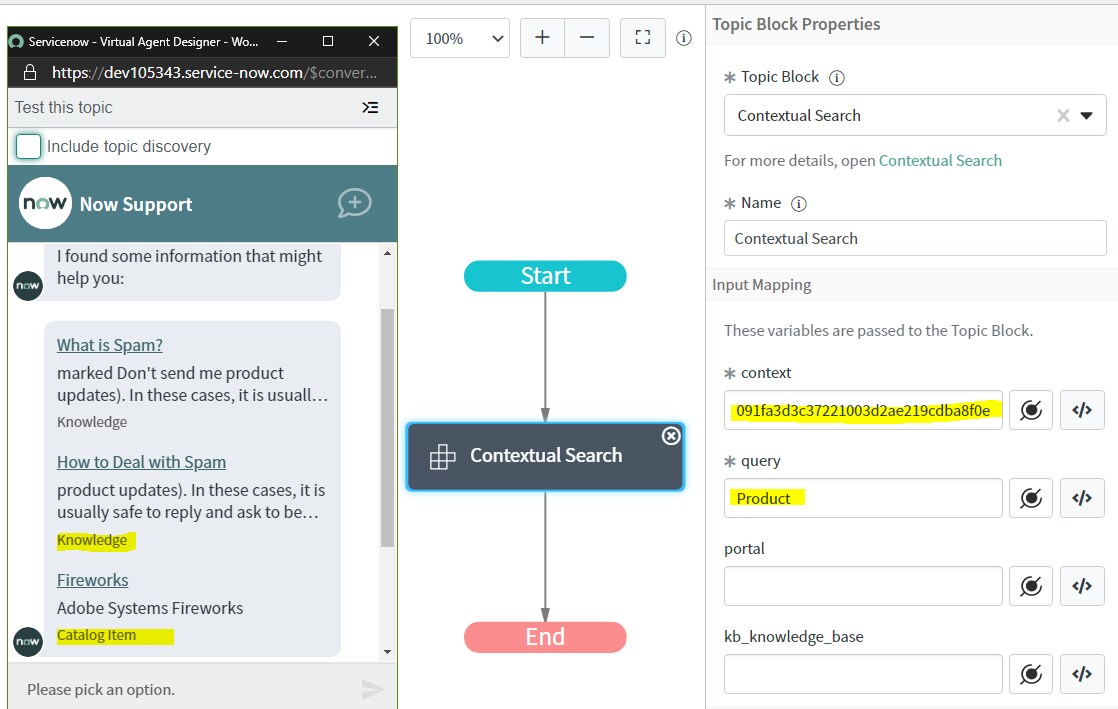Click the chat scrollbar up arrow
The width and height of the screenshot is (1118, 709).
(387, 253)
